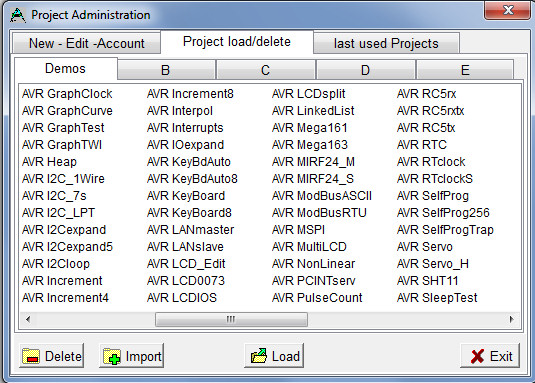Switch to the New - Edit -Account tab
Image resolution: width=535 pixels, height=383 pixels.
[x=87, y=43]
